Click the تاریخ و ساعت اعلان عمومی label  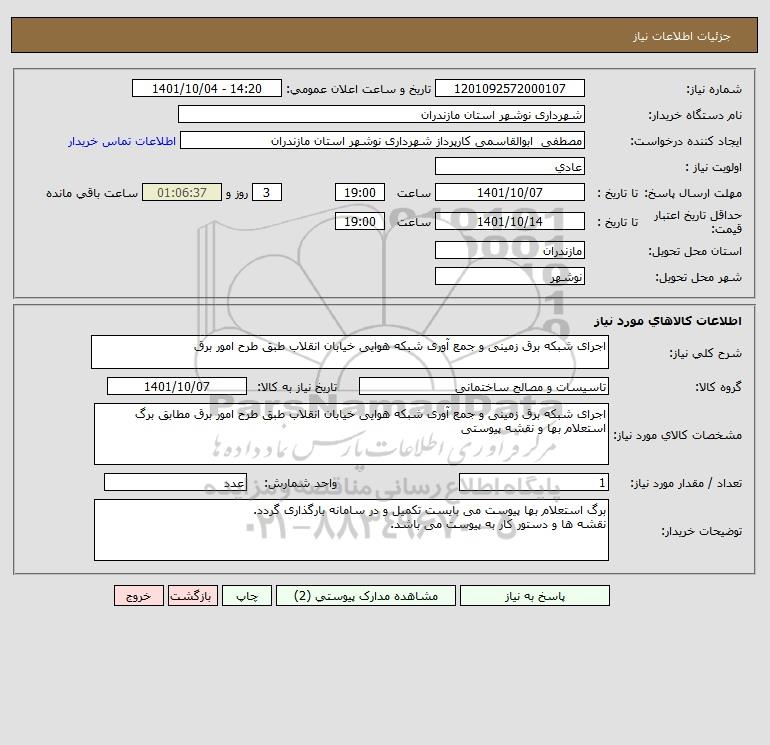click(358, 89)
